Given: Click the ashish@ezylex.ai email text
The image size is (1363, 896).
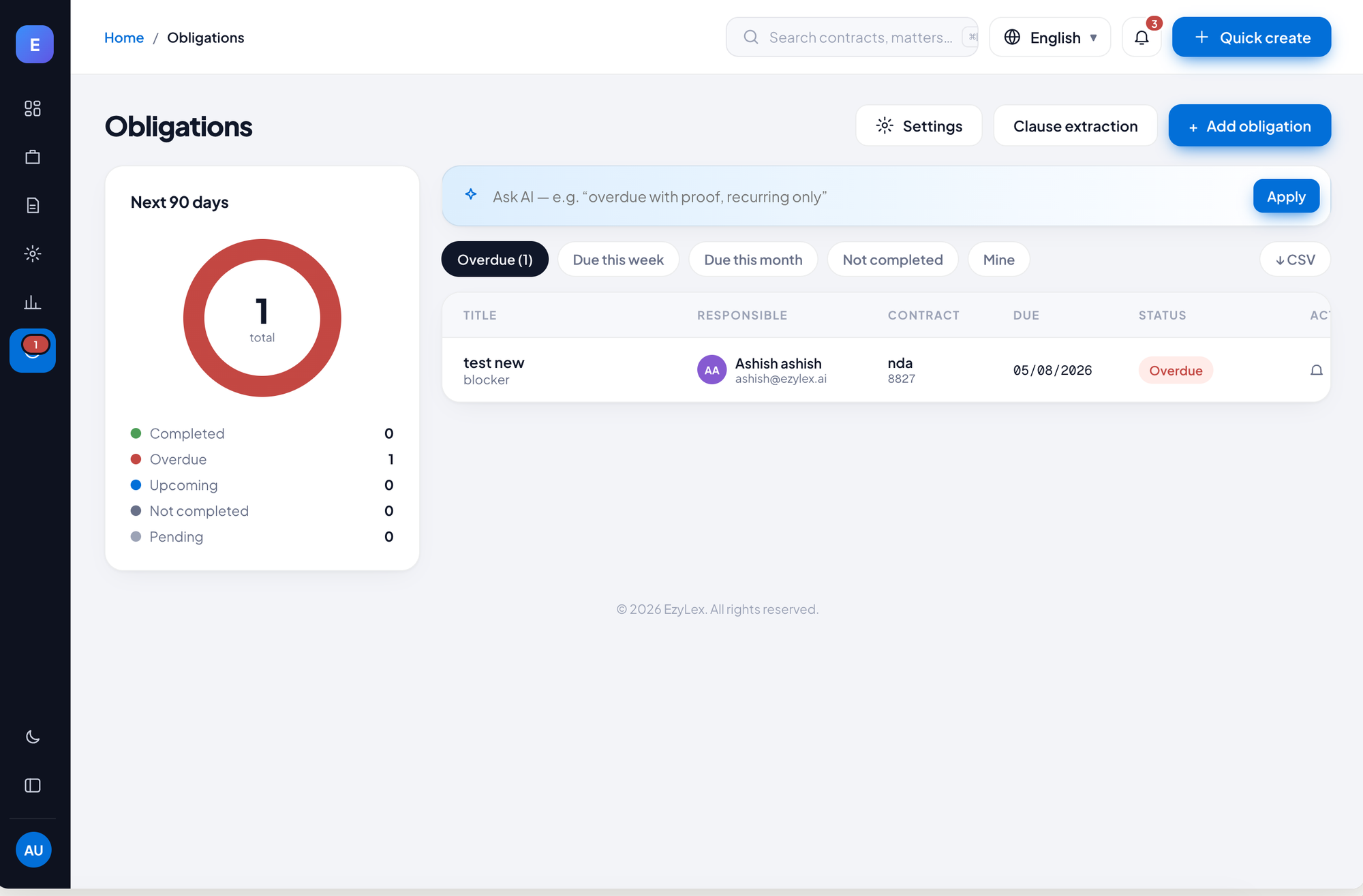Looking at the screenshot, I should (780, 379).
